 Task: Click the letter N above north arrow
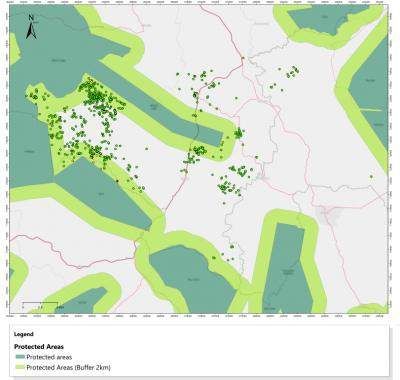31,18
